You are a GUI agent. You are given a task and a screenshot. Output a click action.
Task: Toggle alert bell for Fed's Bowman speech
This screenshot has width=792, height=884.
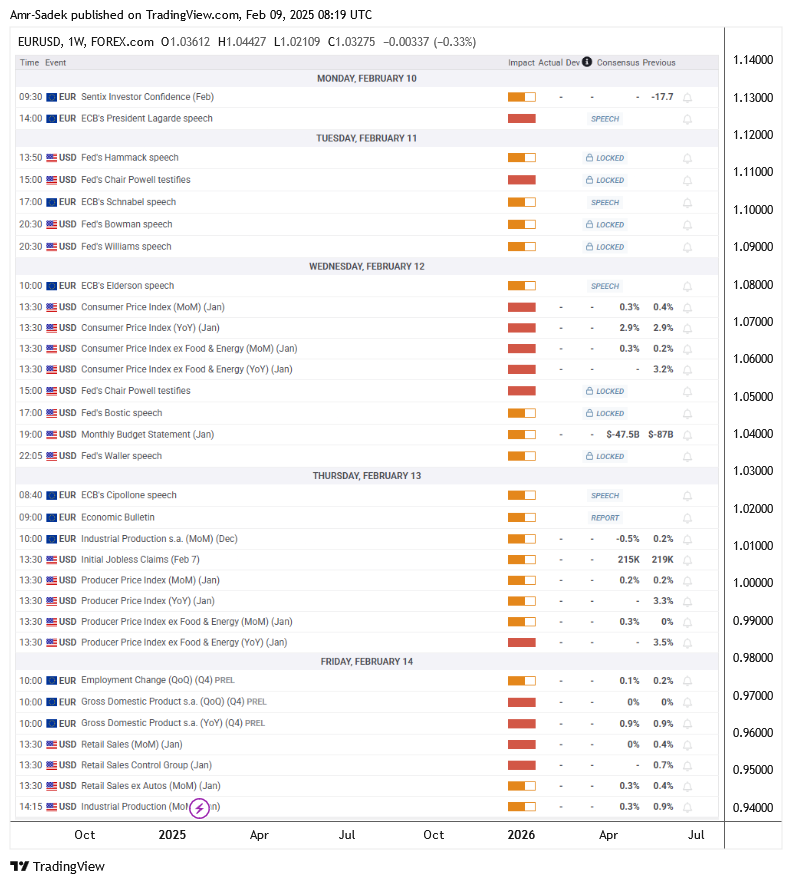(x=687, y=225)
